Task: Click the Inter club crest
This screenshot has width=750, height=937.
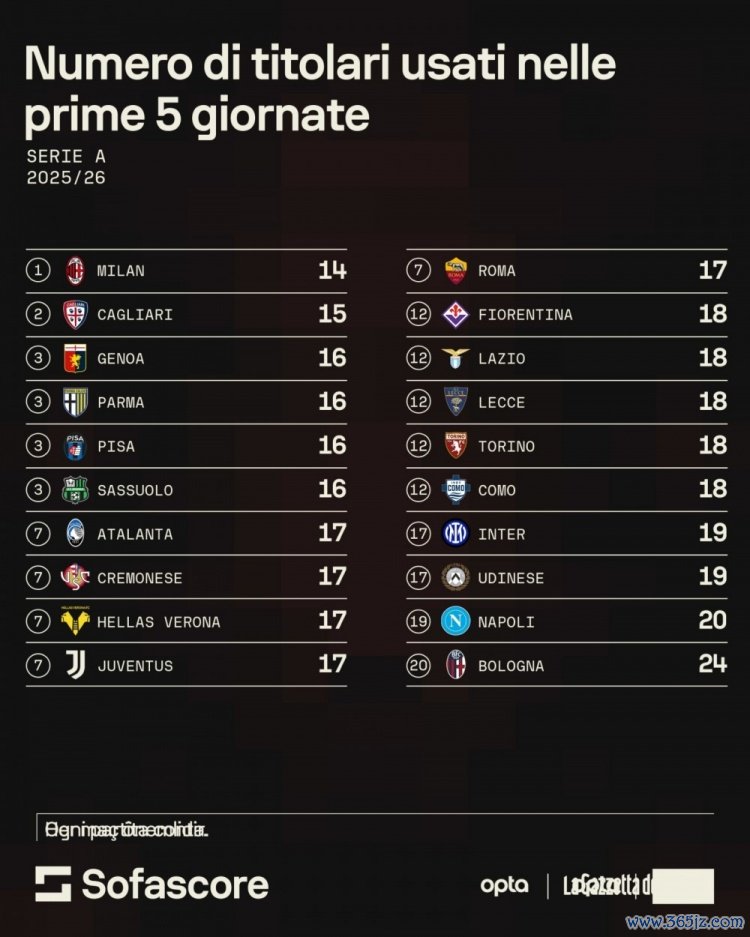Action: point(455,533)
